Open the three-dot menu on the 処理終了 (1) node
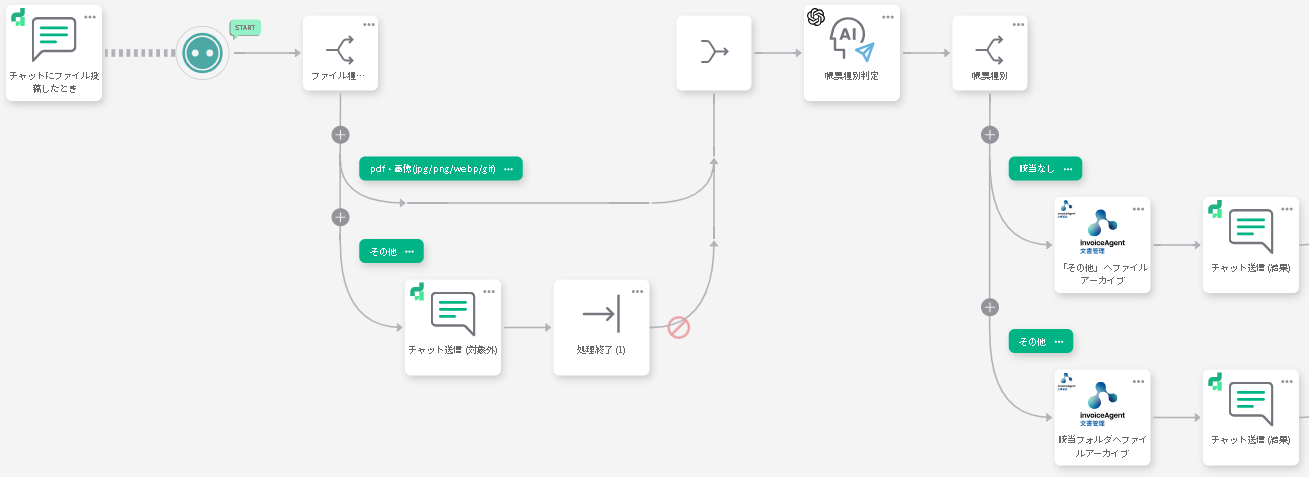The width and height of the screenshot is (1309, 477). 637,291
